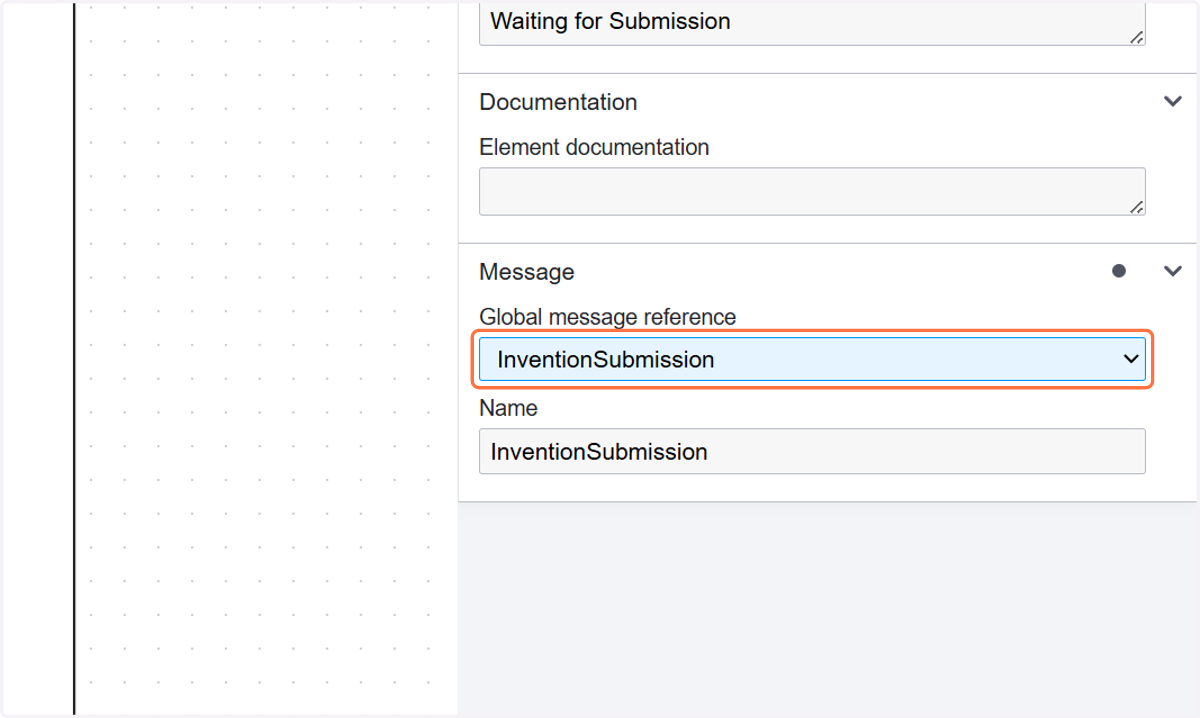The image size is (1200, 718).
Task: Collapse the Documentation section chevron
Action: click(1173, 102)
